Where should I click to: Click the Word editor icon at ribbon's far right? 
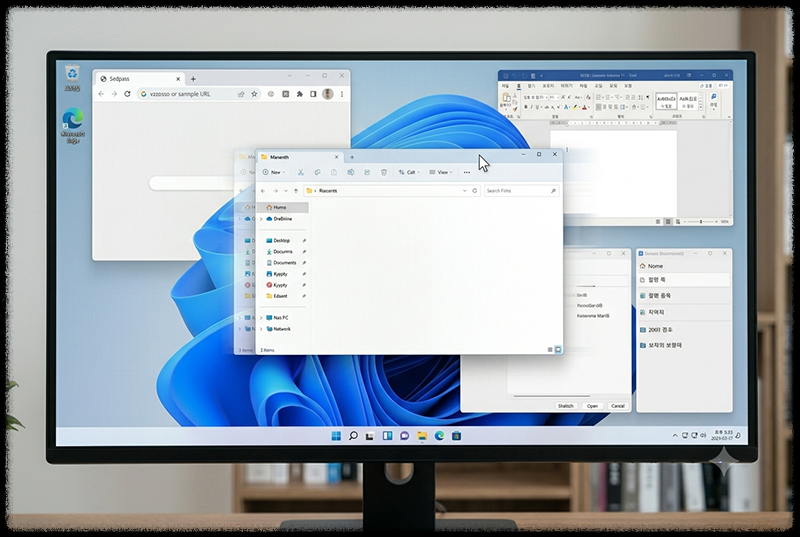point(714,97)
